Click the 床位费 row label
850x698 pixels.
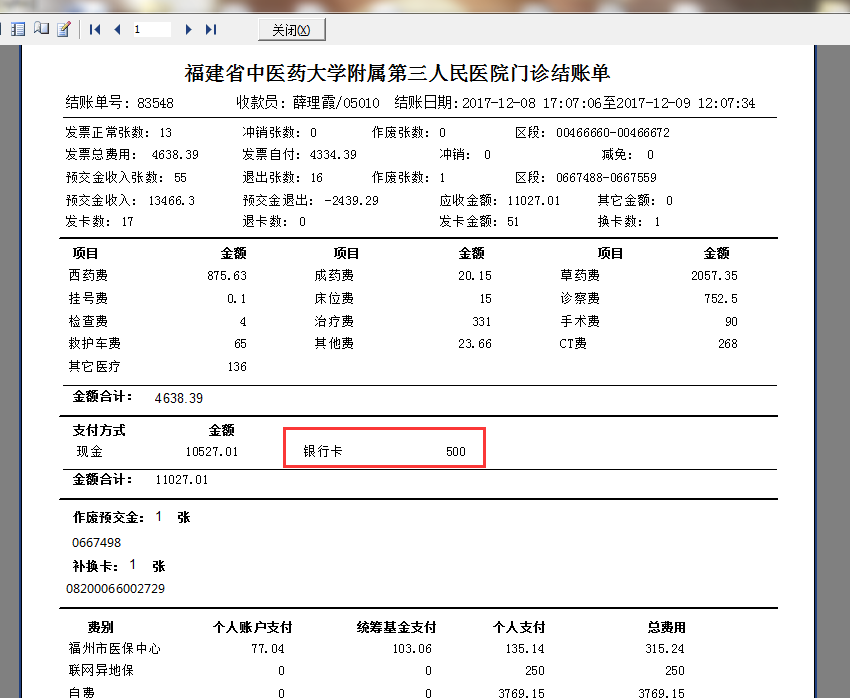[334, 299]
